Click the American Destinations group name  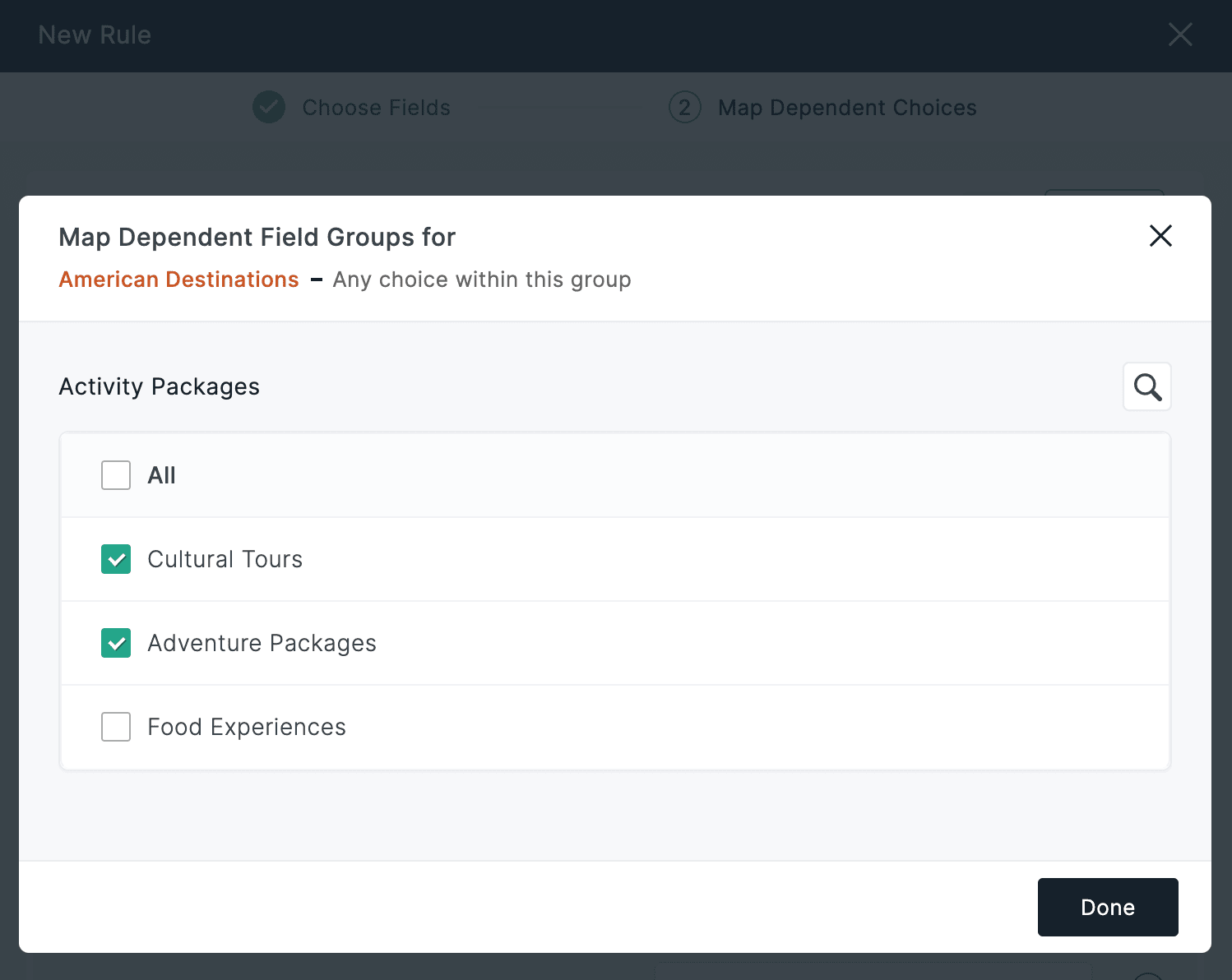click(x=178, y=280)
